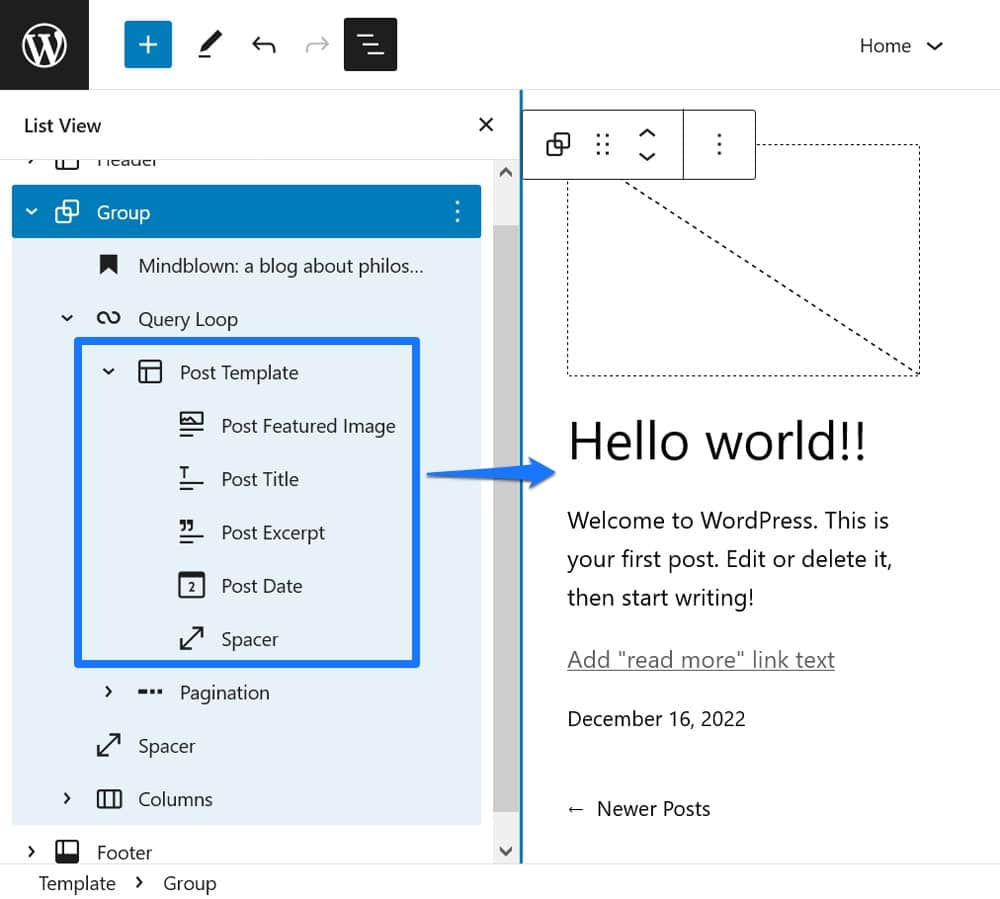
Task: Toggle the List View button in toolbar
Action: tap(370, 45)
